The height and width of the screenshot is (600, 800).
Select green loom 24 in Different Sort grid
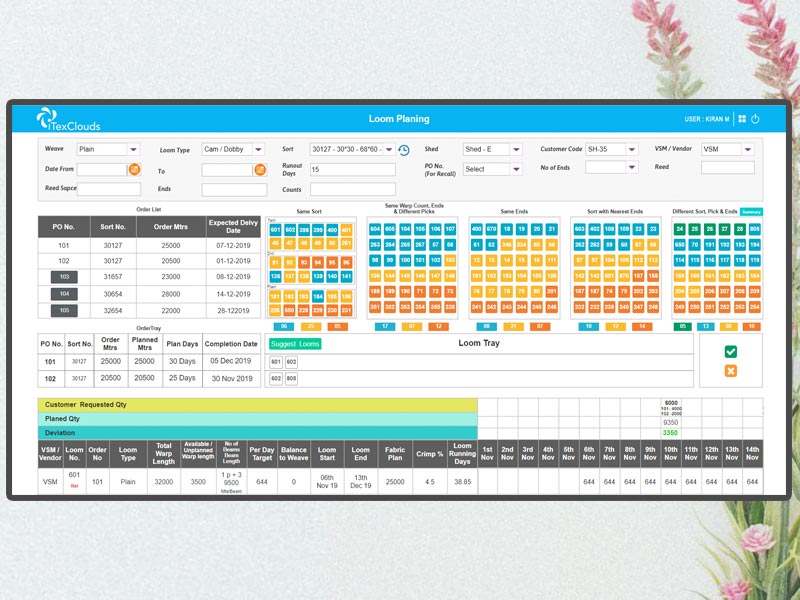(680, 229)
